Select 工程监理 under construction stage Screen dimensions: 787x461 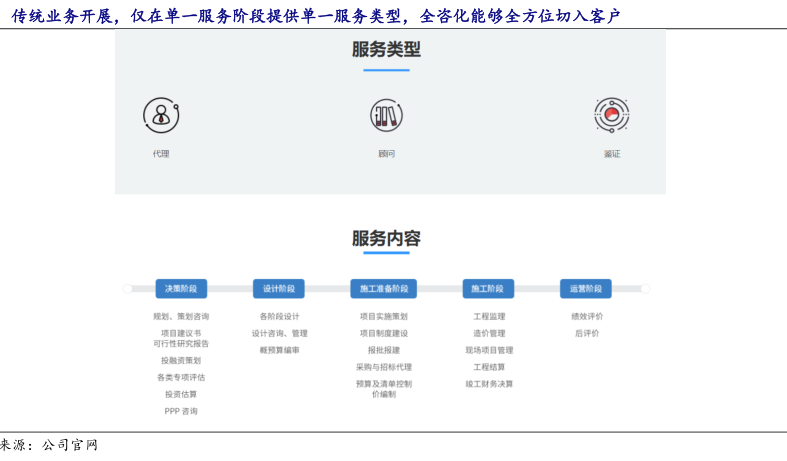point(489,316)
